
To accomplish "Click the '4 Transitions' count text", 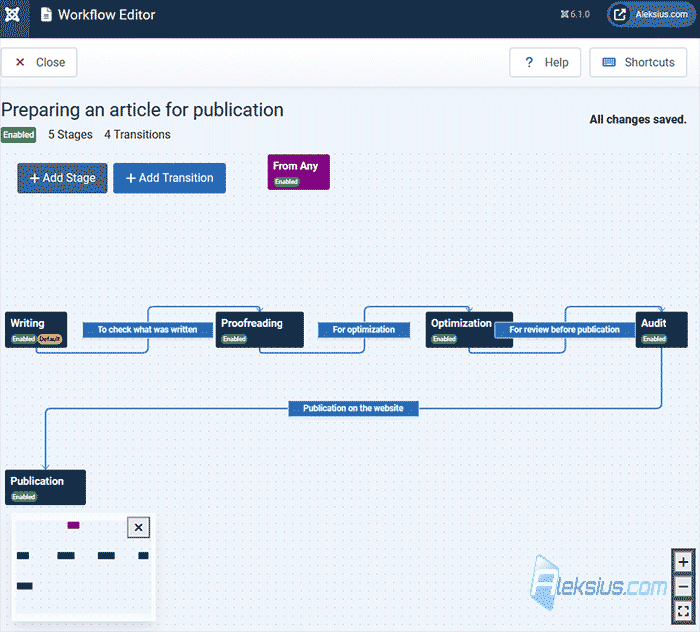I will pyautogui.click(x=138, y=135).
